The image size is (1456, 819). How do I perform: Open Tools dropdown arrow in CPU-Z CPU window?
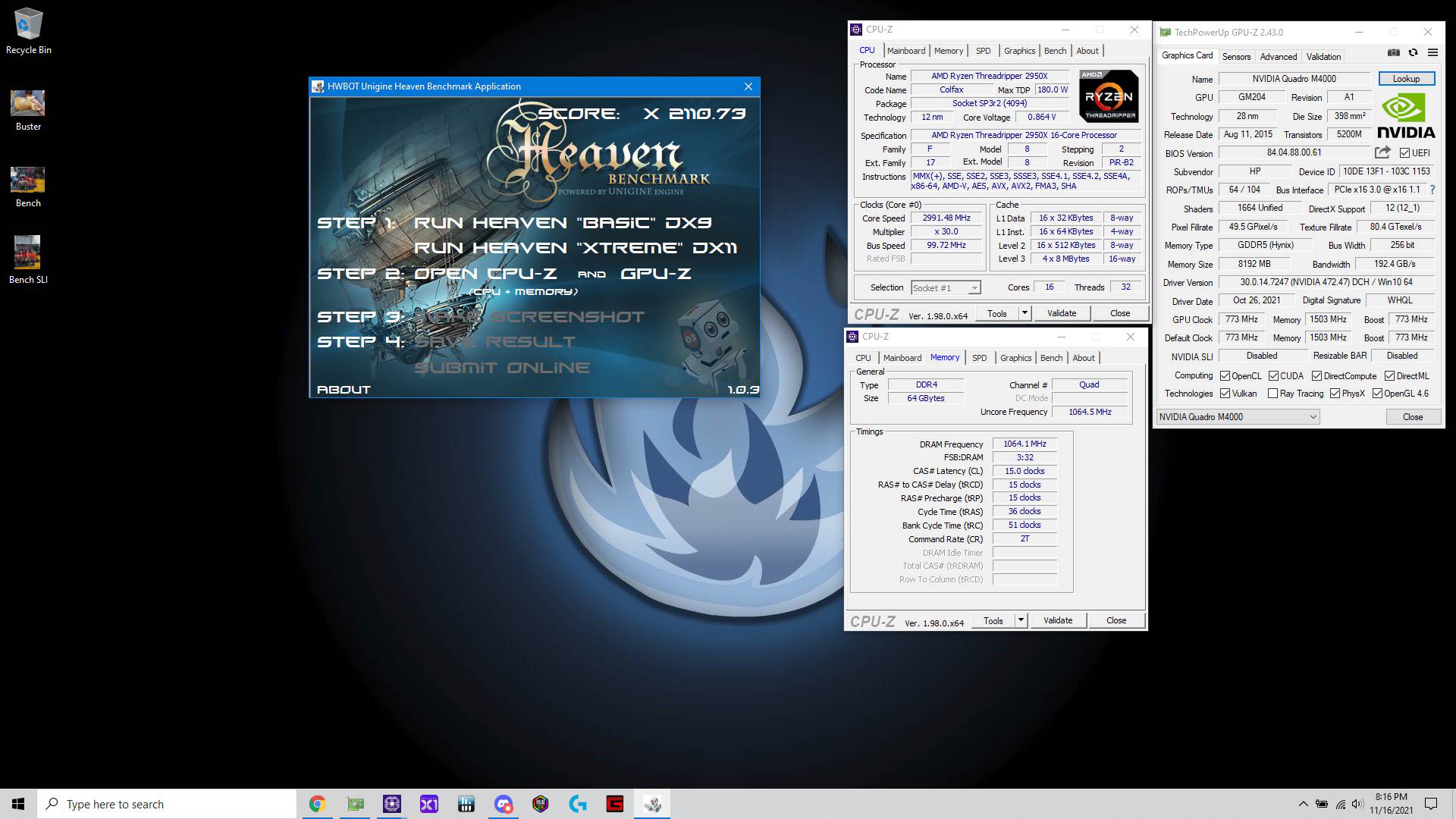point(1025,313)
